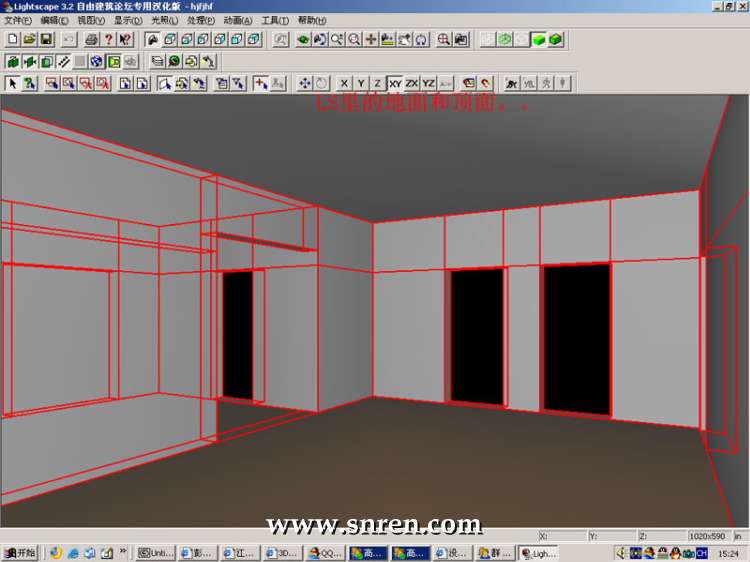Image resolution: width=750 pixels, height=562 pixels.
Task: Create a new file with the New icon
Action: (x=13, y=39)
